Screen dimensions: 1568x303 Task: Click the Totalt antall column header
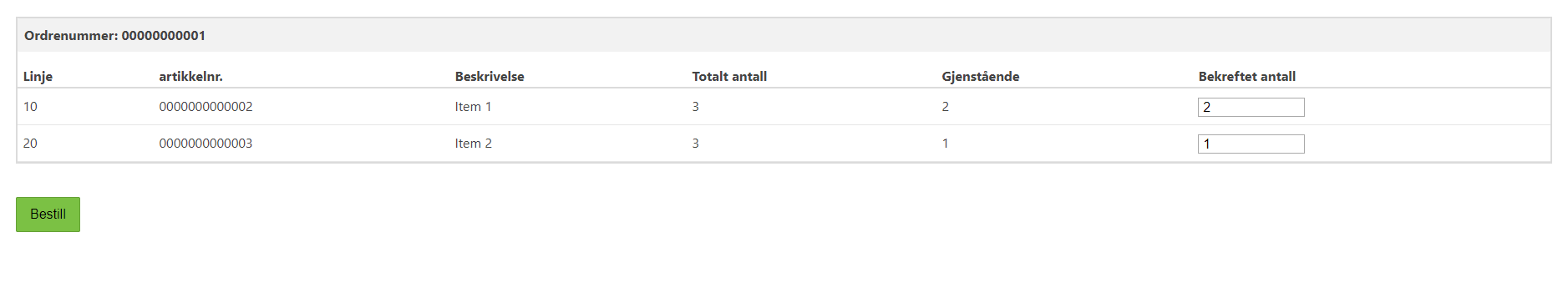pyautogui.click(x=729, y=76)
